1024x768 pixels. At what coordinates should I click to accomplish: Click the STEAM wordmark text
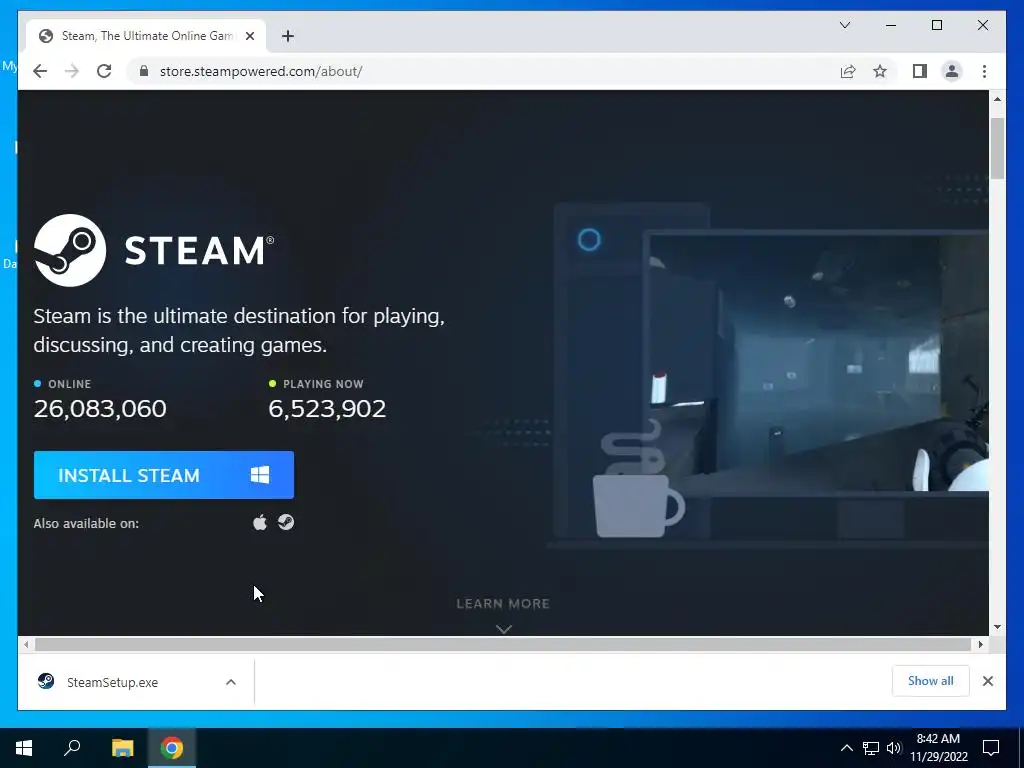point(199,251)
